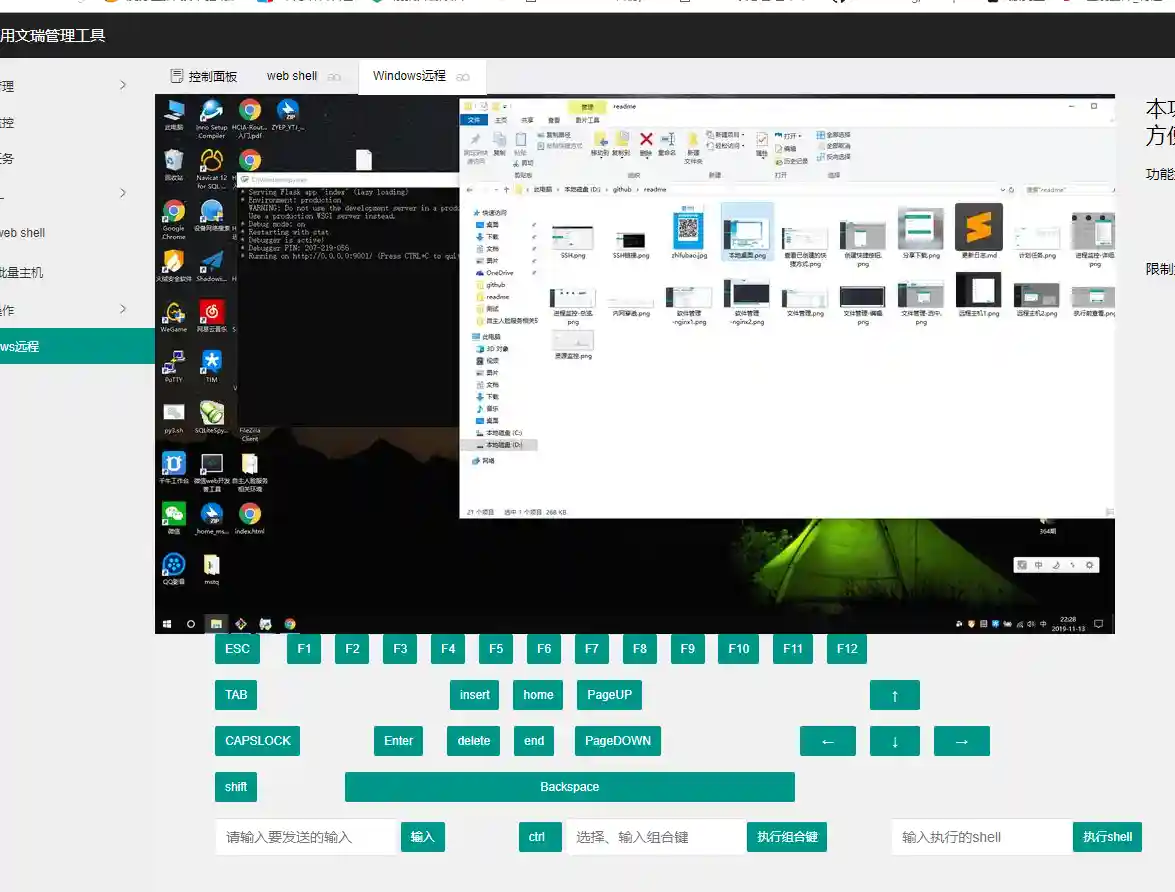Launch the Google Chrome desktop shortcut
Image resolution: width=1175 pixels, height=892 pixels.
pyautogui.click(x=173, y=220)
